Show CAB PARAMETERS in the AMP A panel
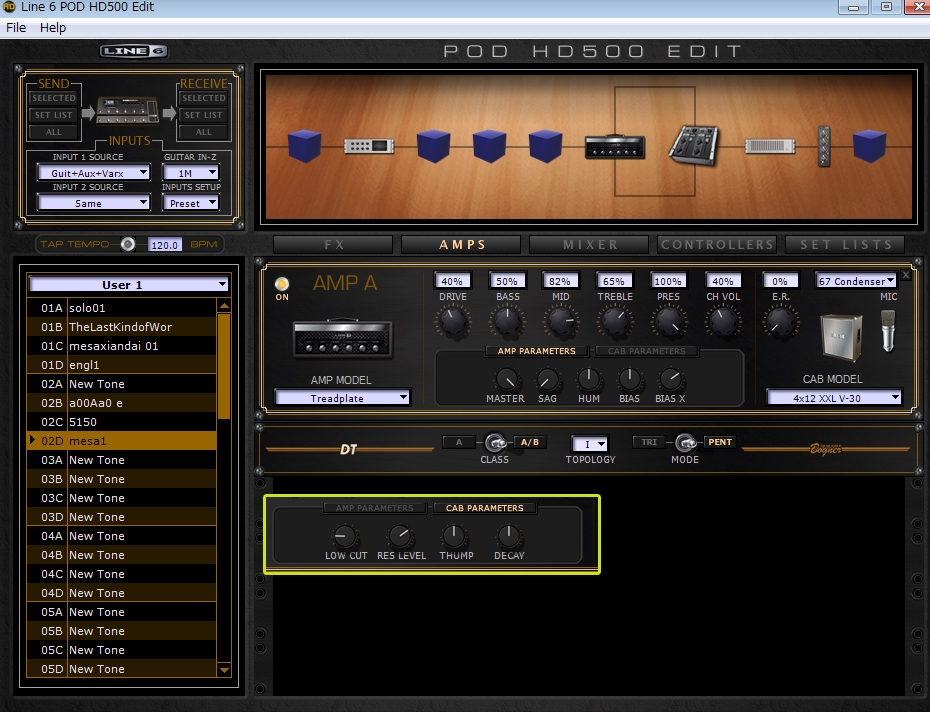 coord(646,351)
